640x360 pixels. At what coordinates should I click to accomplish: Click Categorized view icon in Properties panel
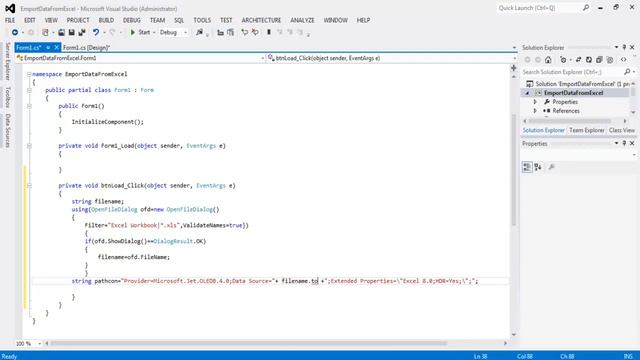[527, 167]
